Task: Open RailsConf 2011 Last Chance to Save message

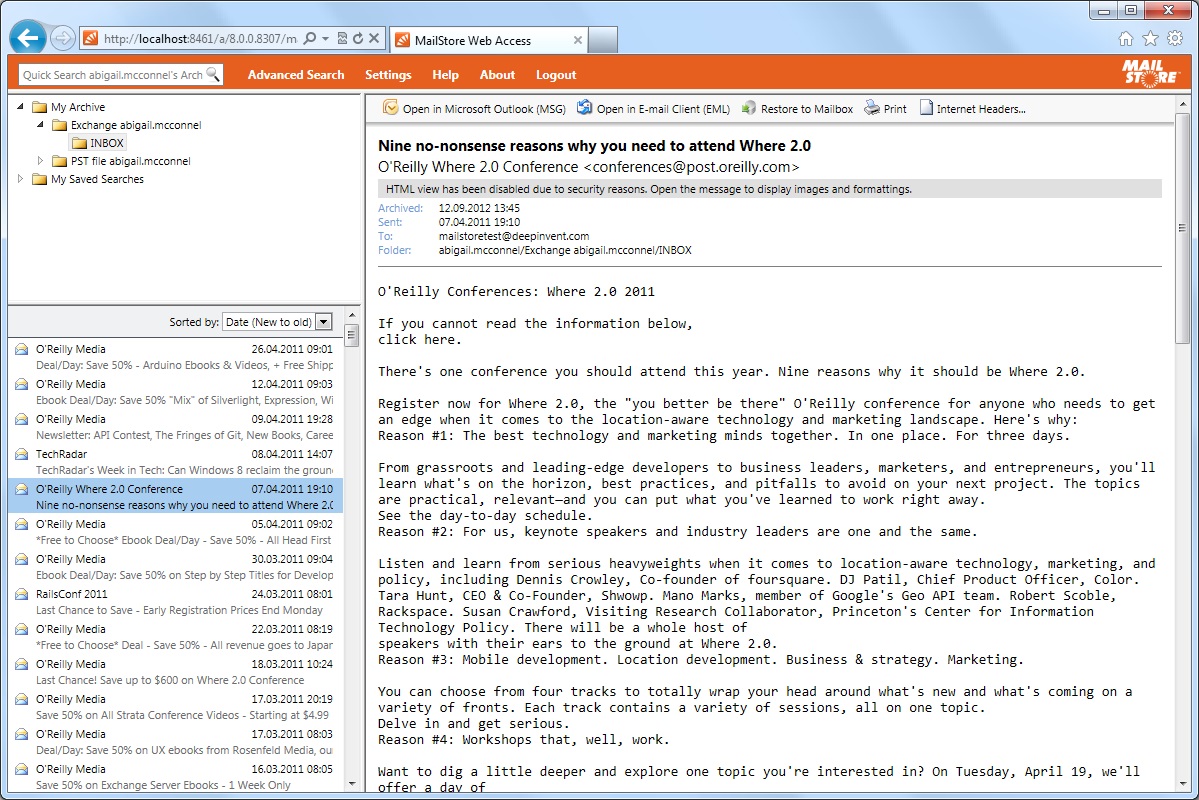Action: [x=176, y=602]
